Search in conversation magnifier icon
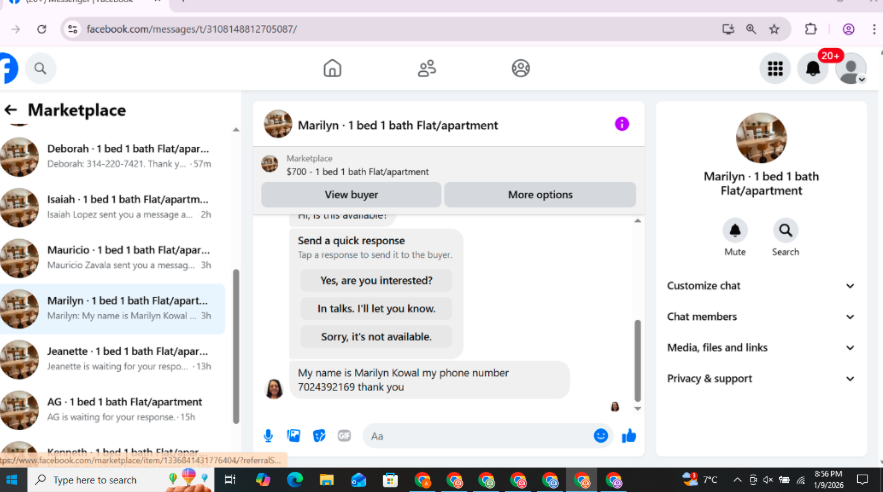 pos(785,230)
